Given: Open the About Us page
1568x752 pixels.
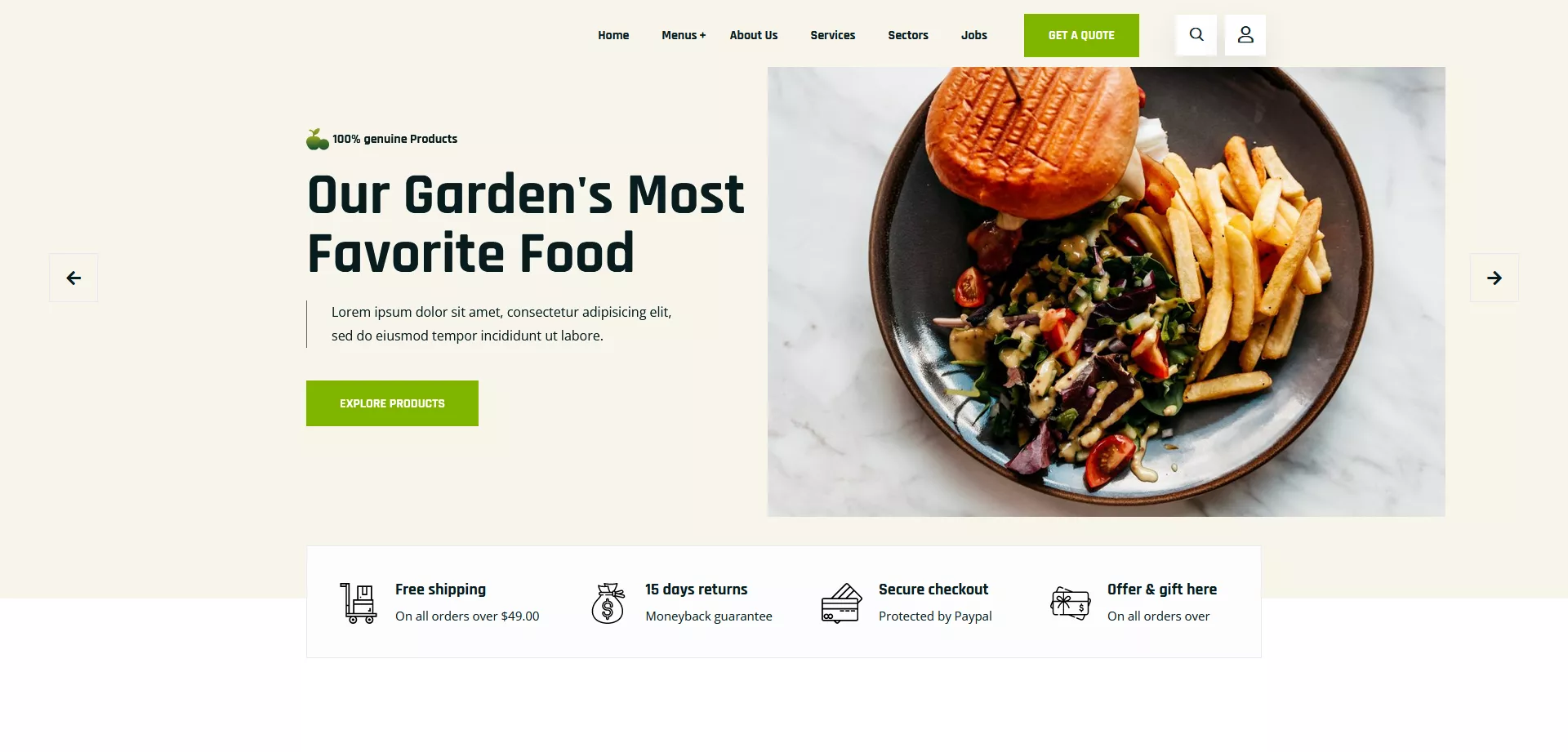Looking at the screenshot, I should coord(754,35).
